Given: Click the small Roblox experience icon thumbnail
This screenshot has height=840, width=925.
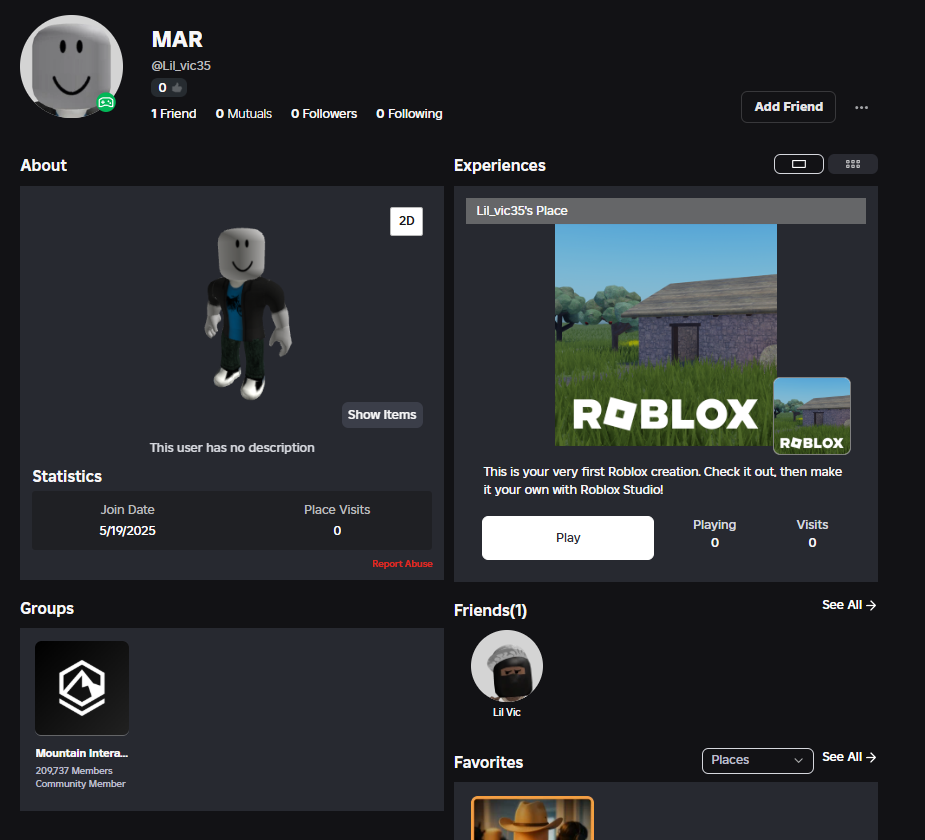Looking at the screenshot, I should click(812, 416).
